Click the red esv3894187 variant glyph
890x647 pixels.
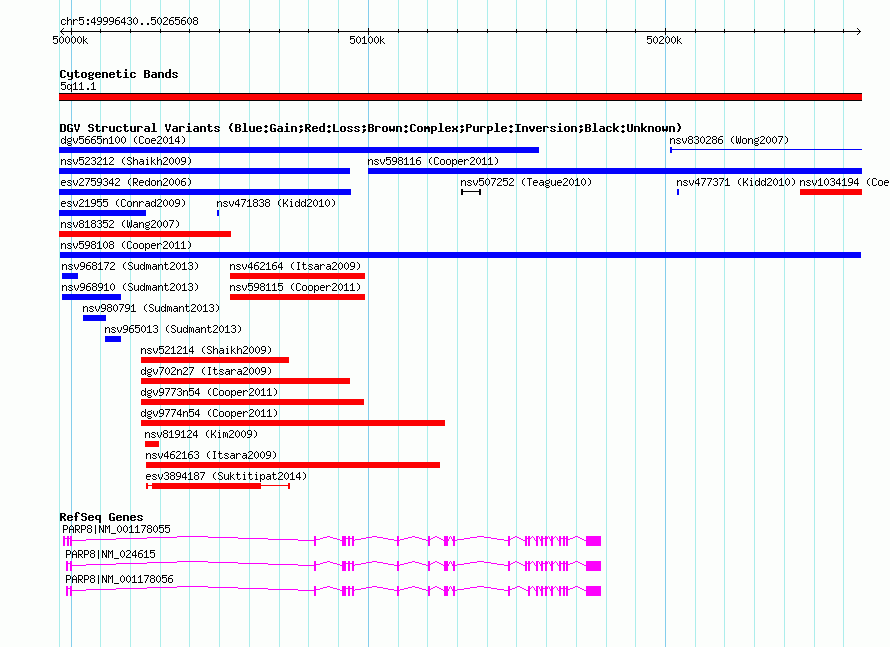pos(218,486)
